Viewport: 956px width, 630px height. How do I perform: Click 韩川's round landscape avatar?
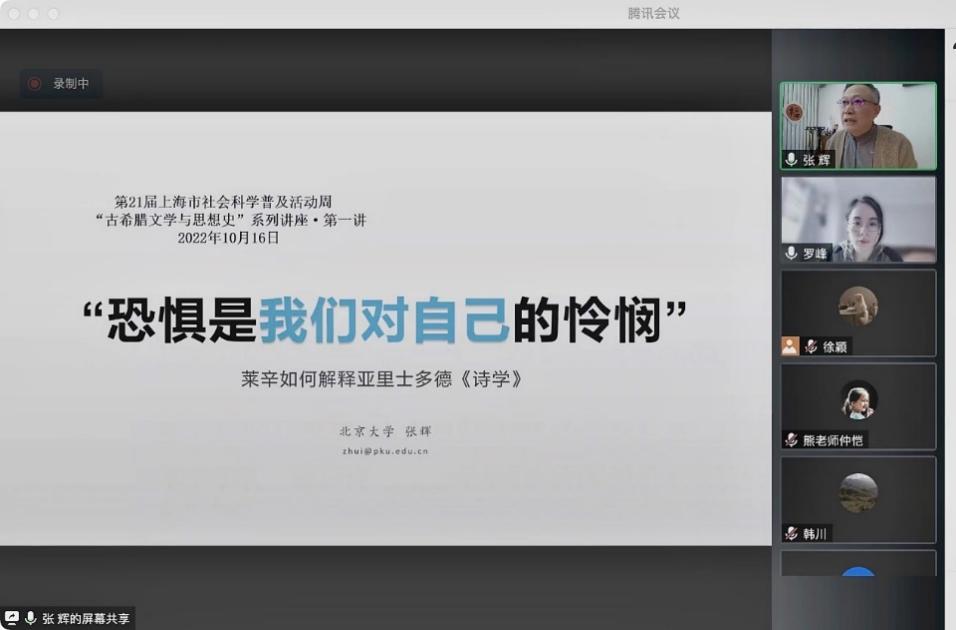click(x=858, y=493)
